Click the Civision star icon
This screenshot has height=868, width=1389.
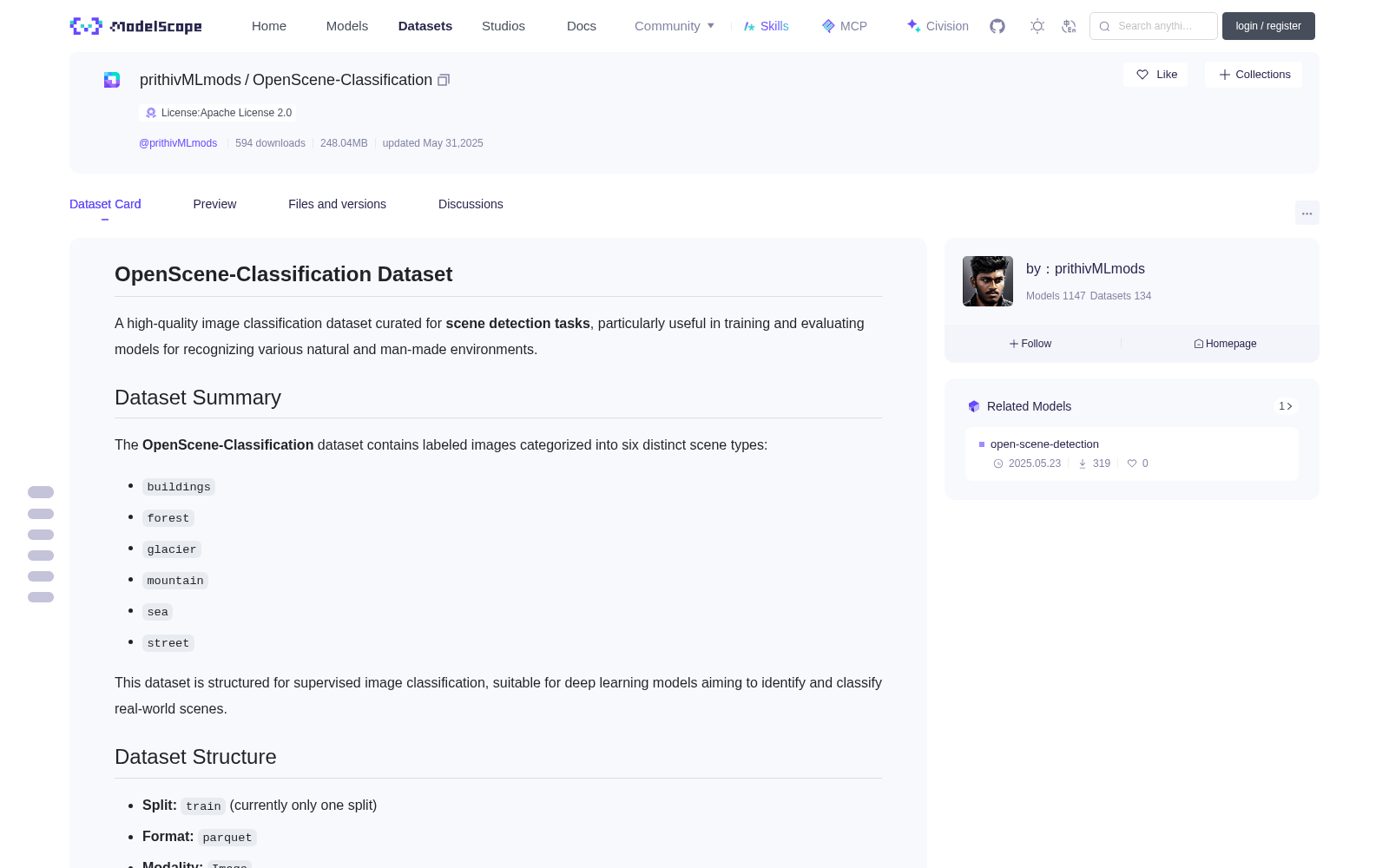click(x=913, y=25)
